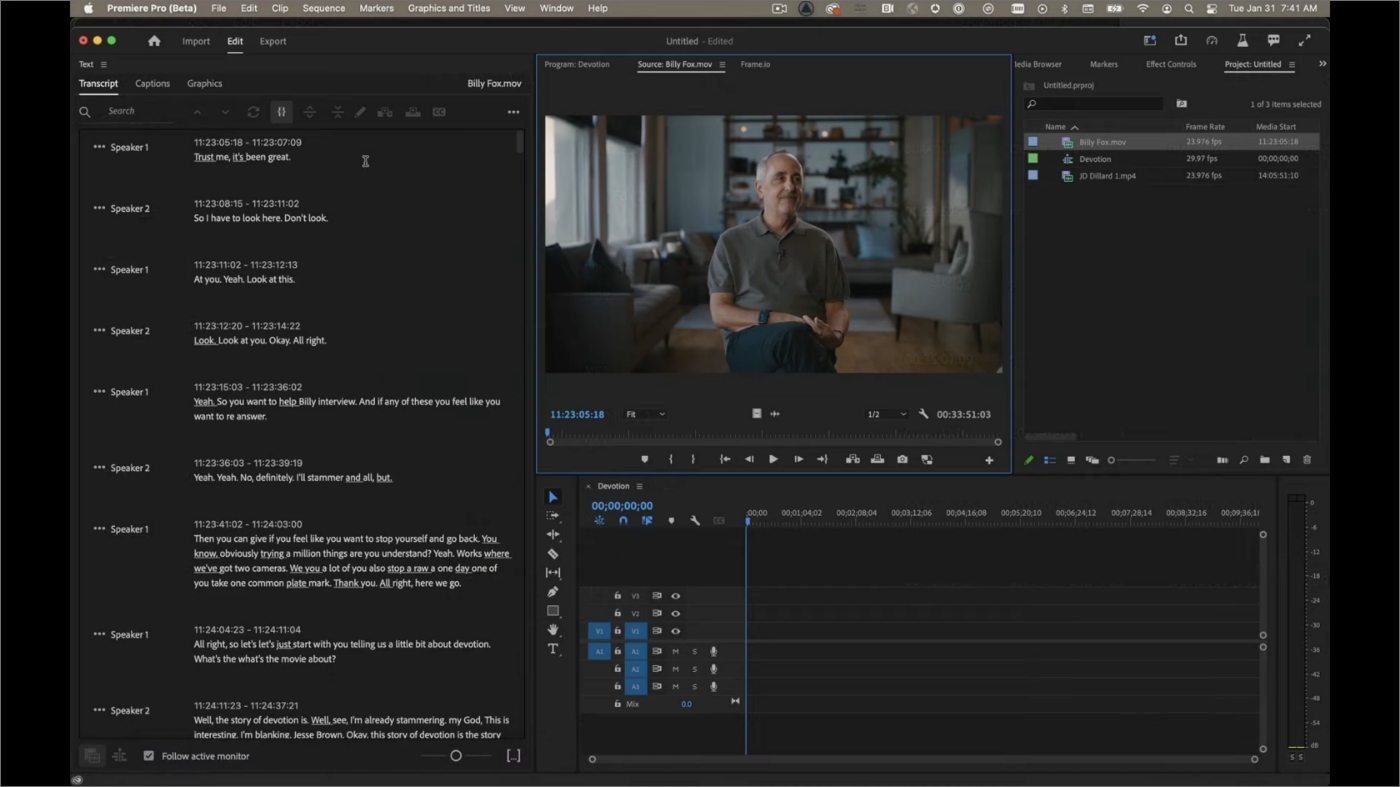Switch to Graphics tab in Text panel
Viewport: 1400px width, 787px height.
pos(204,84)
